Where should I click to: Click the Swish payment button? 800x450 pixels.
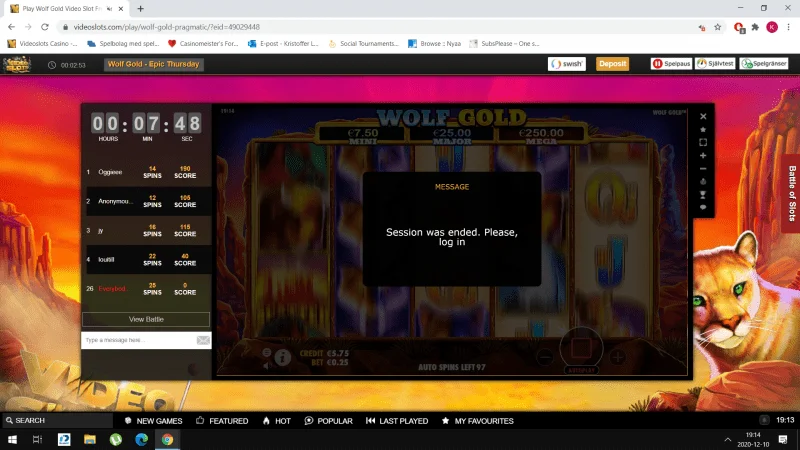coord(567,64)
